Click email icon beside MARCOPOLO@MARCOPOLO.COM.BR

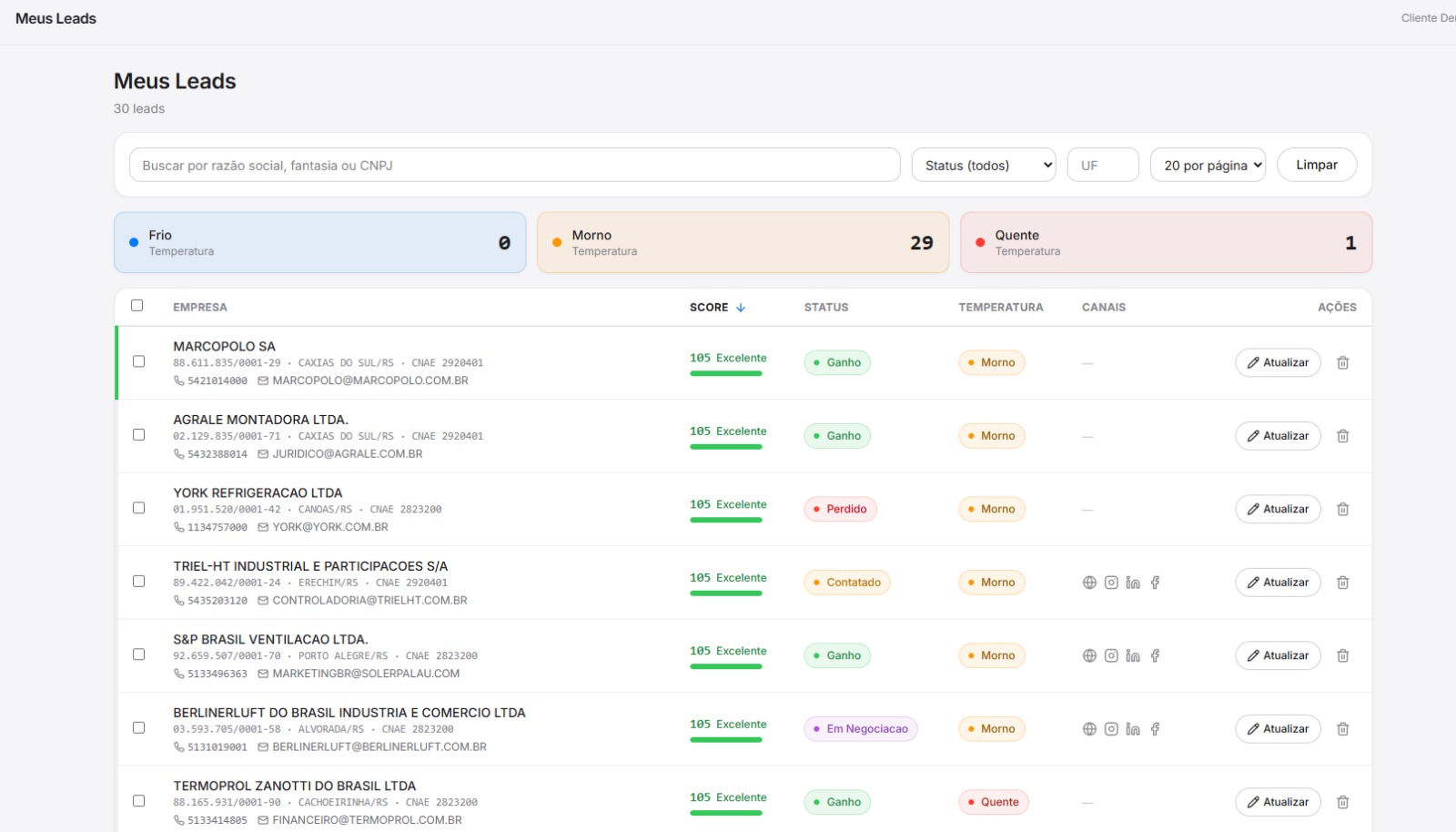[263, 380]
